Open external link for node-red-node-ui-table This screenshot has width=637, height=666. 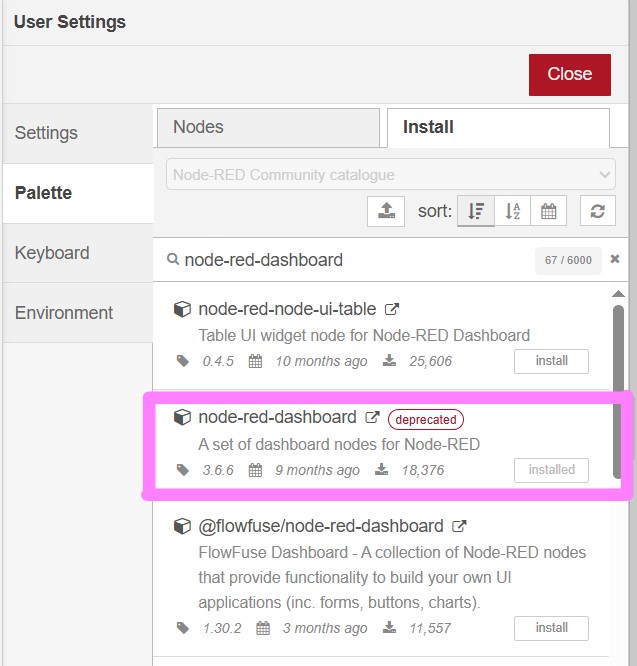pos(392,309)
